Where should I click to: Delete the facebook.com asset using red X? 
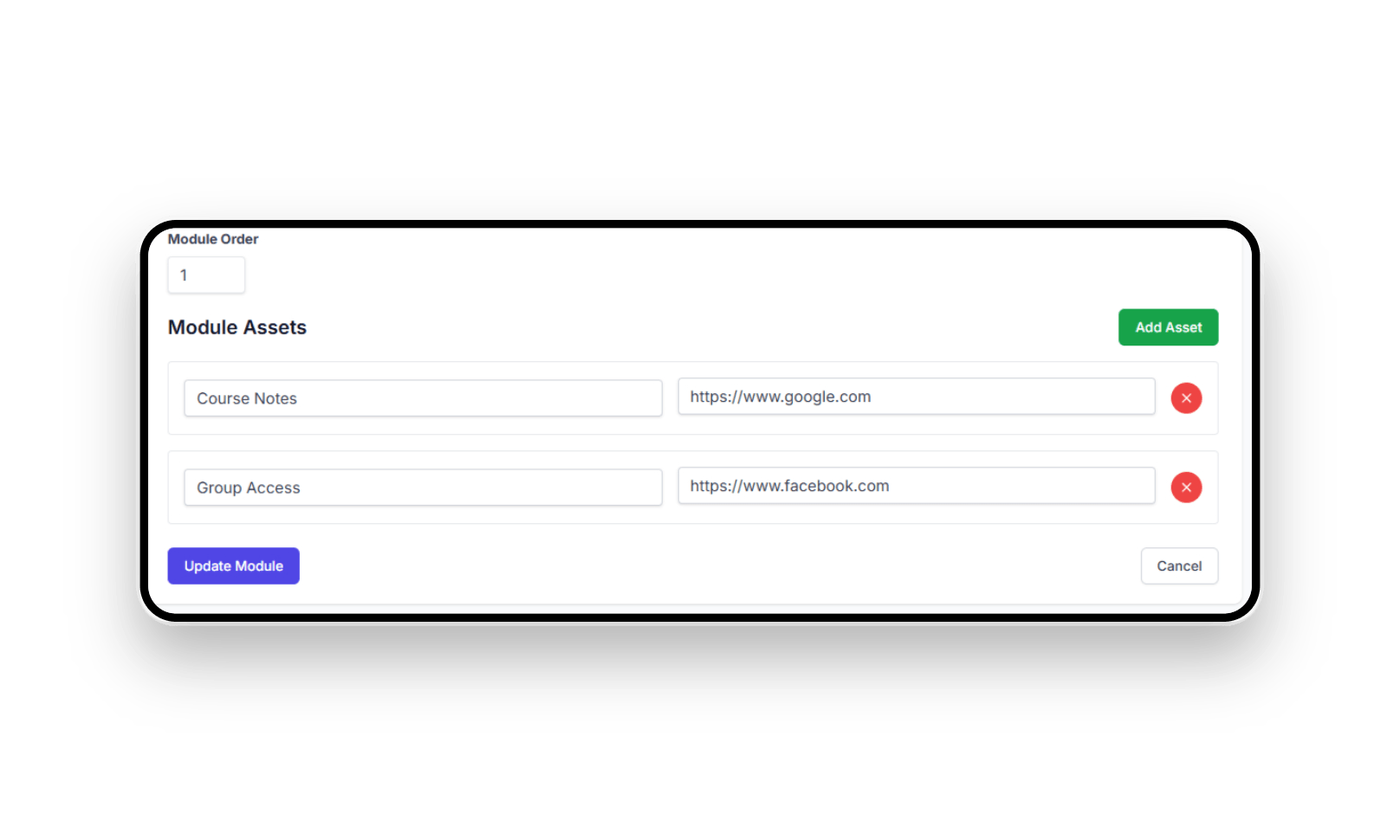click(1186, 488)
